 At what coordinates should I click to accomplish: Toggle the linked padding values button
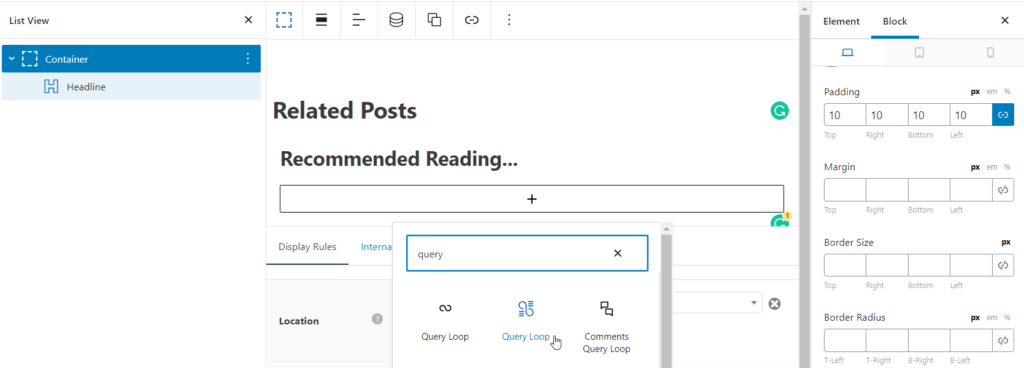point(1003,115)
